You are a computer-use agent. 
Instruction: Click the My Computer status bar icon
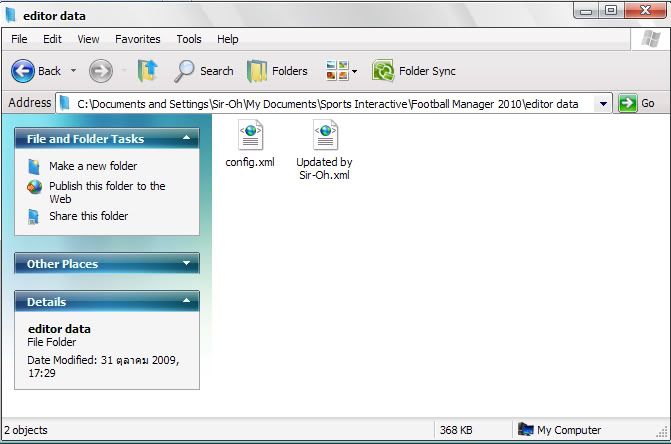526,429
